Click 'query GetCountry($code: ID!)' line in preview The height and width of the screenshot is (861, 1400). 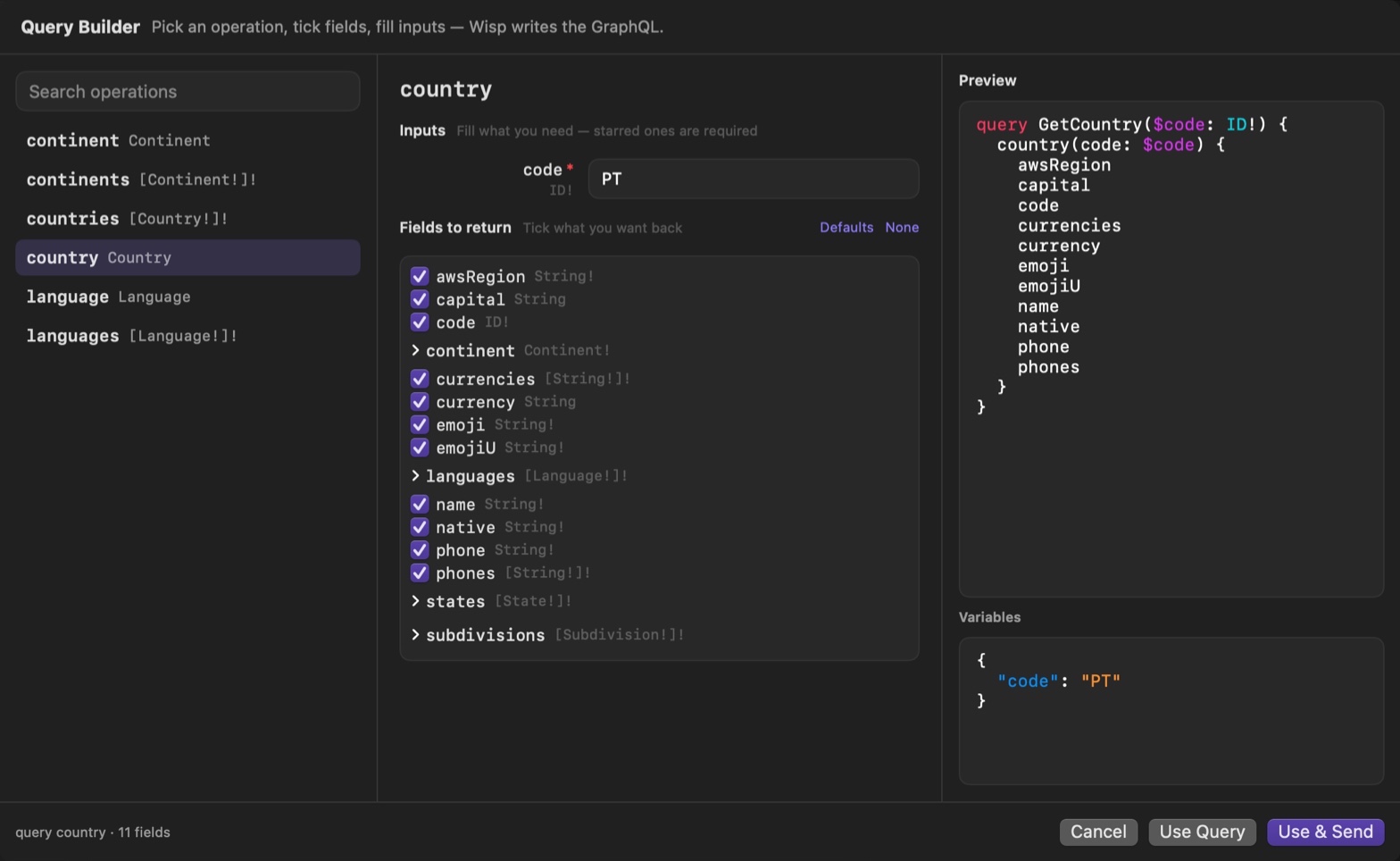pyautogui.click(x=1132, y=124)
